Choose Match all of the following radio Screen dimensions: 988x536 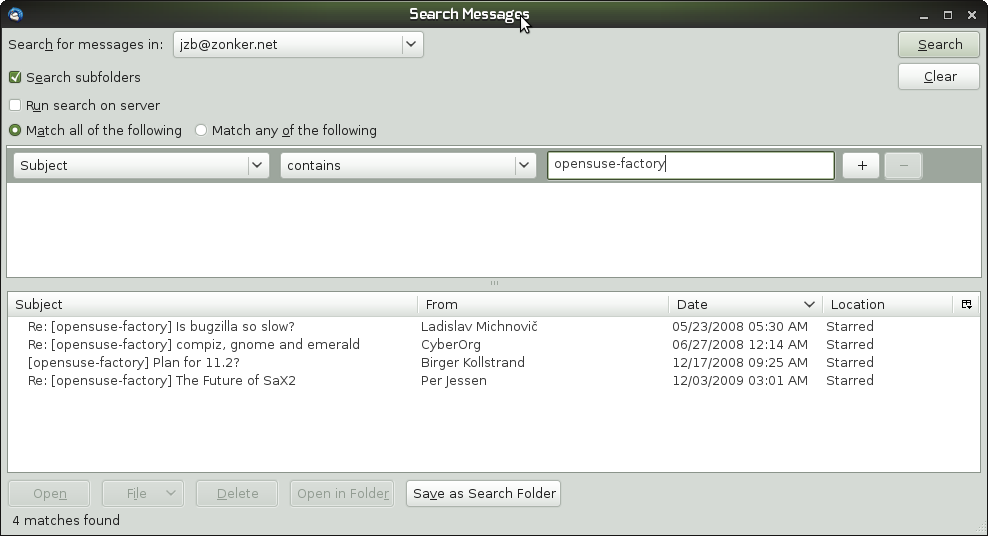pos(15,130)
